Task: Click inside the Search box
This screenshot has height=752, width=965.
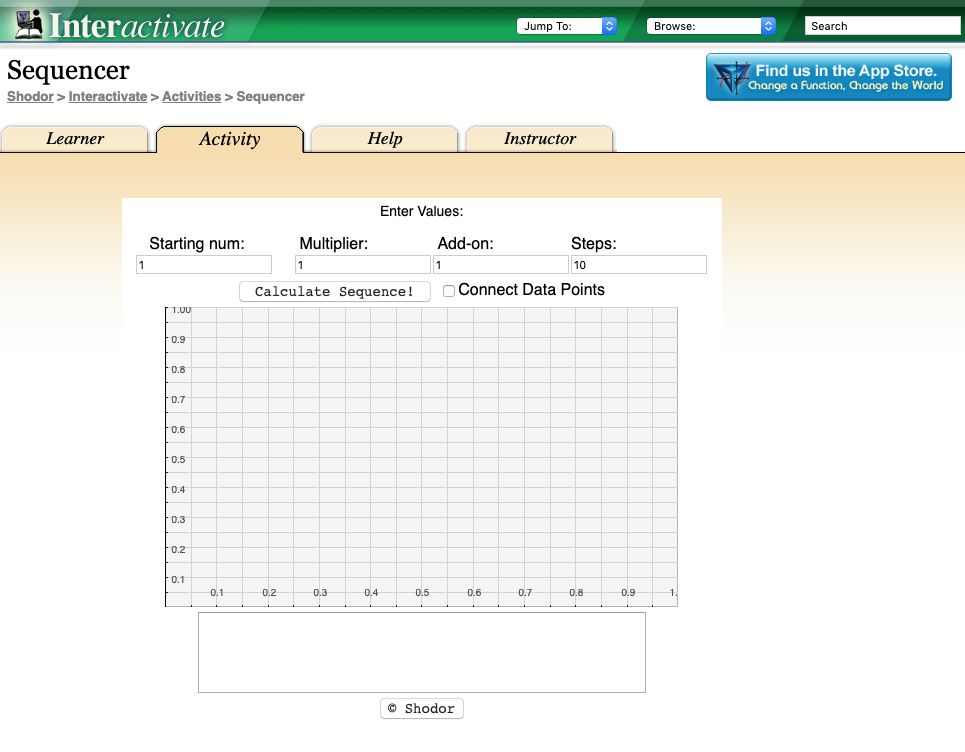Action: (x=881, y=25)
